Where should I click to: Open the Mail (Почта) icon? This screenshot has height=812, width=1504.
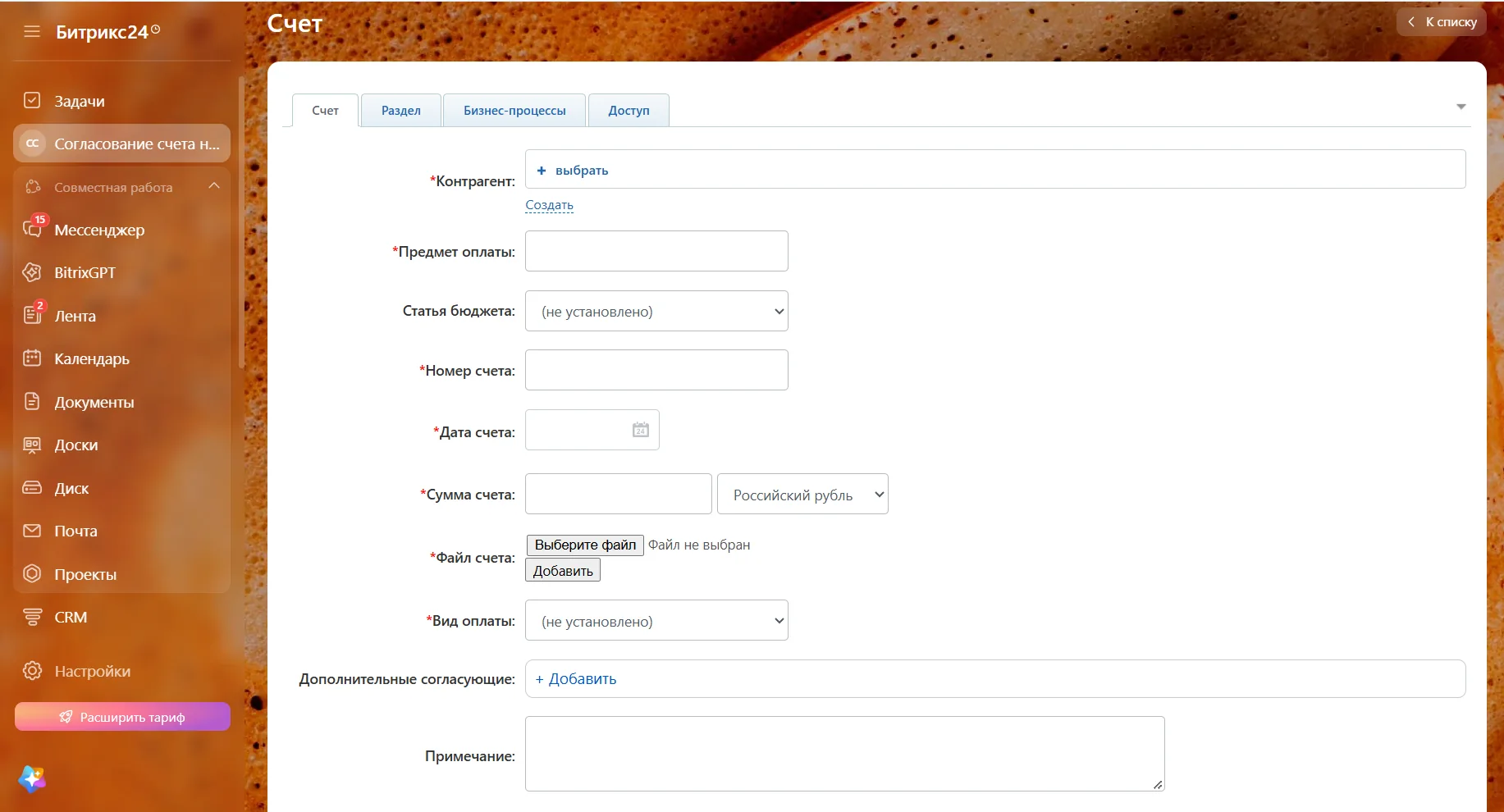[32, 531]
